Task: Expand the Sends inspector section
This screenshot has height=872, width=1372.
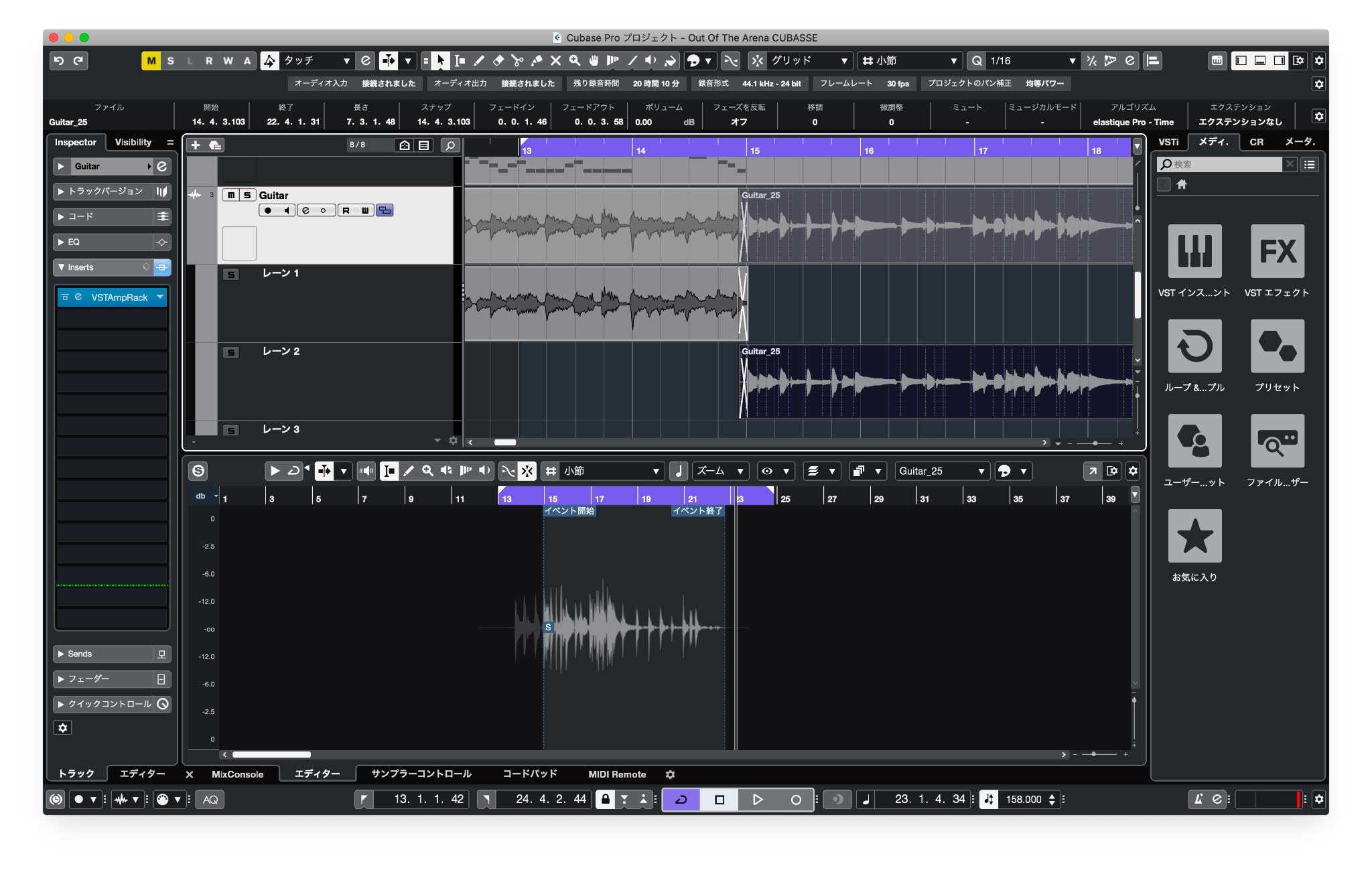Action: (103, 654)
